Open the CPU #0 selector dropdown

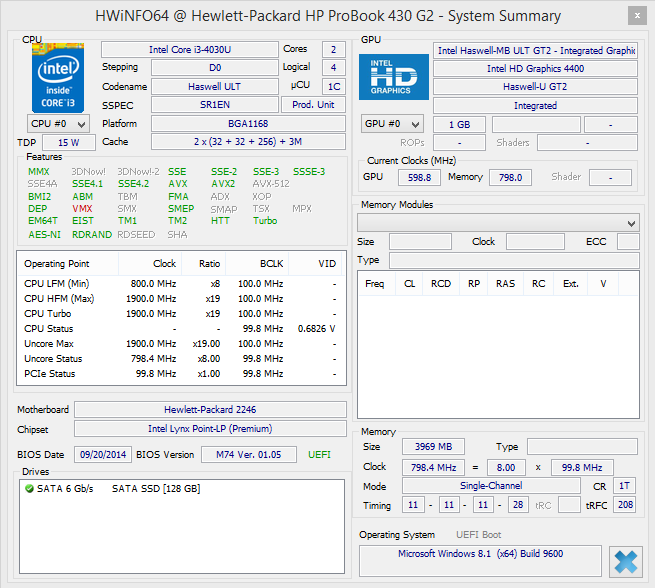pyautogui.click(x=58, y=124)
